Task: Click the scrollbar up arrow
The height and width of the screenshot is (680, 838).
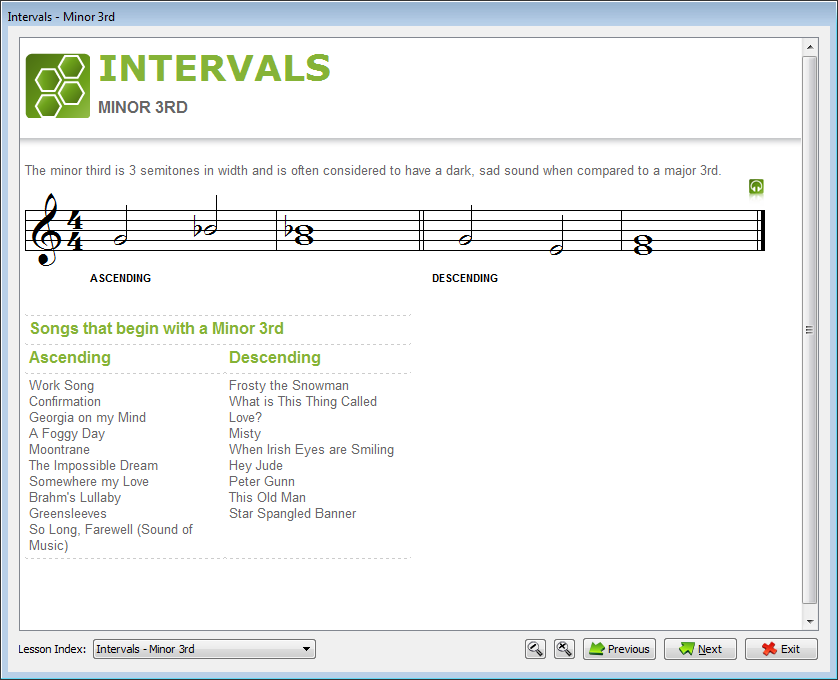Action: click(811, 45)
